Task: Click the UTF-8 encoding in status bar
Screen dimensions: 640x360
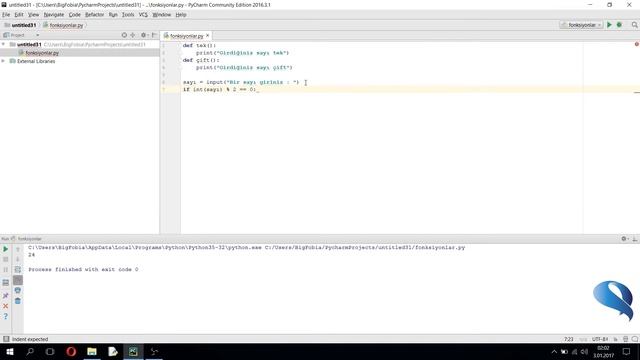Action: click(x=600, y=339)
